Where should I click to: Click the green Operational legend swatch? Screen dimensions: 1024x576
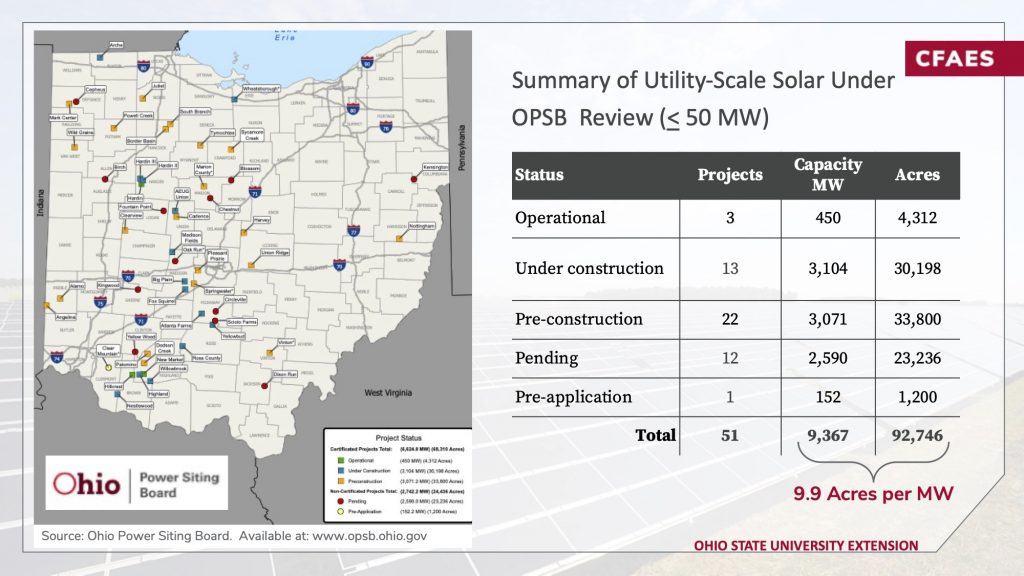tap(340, 460)
